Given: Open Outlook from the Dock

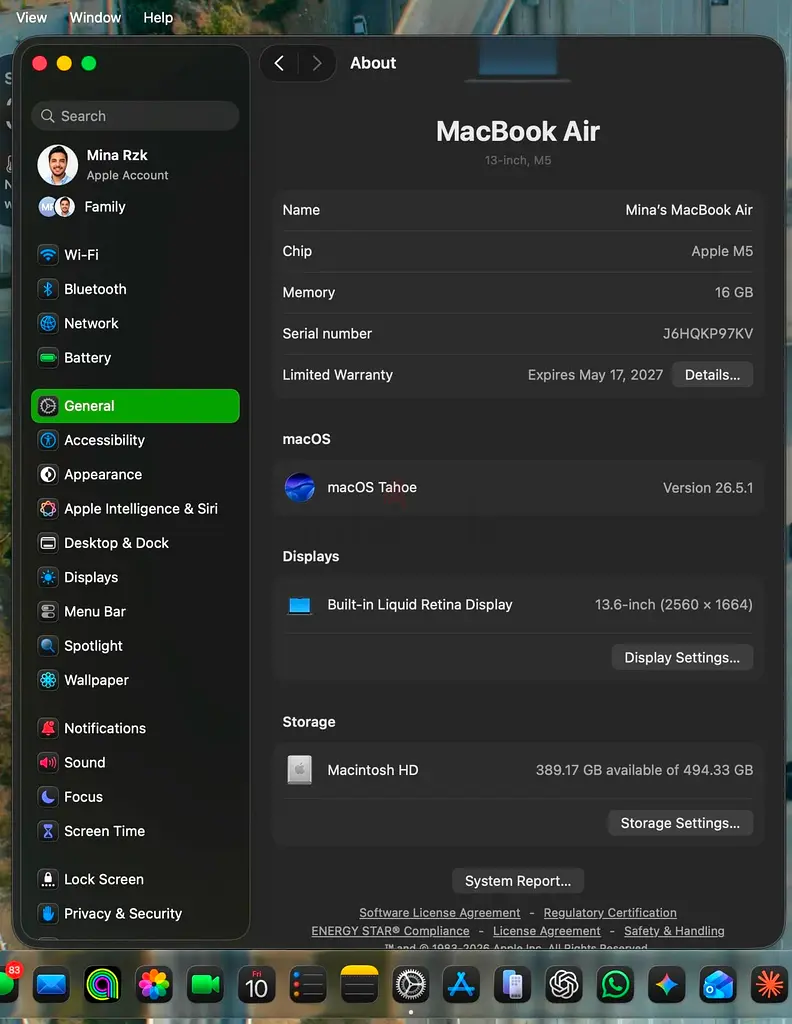Looking at the screenshot, I should point(718,984).
